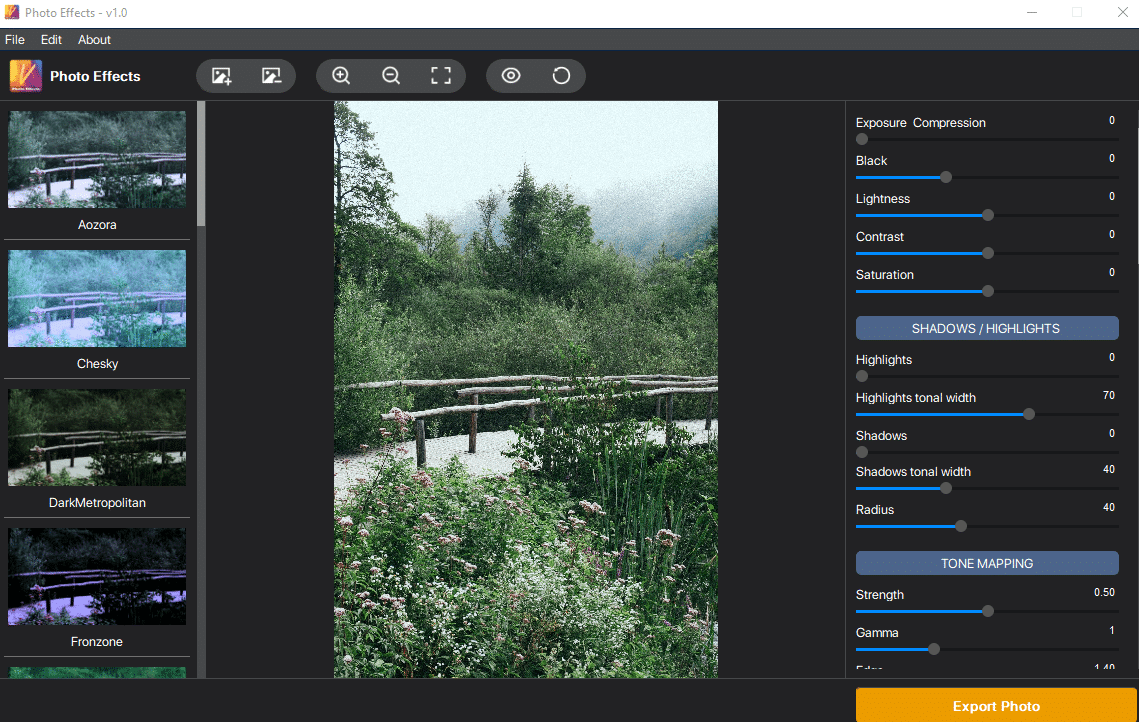Click the Photo Effects logo icon

pos(25,76)
